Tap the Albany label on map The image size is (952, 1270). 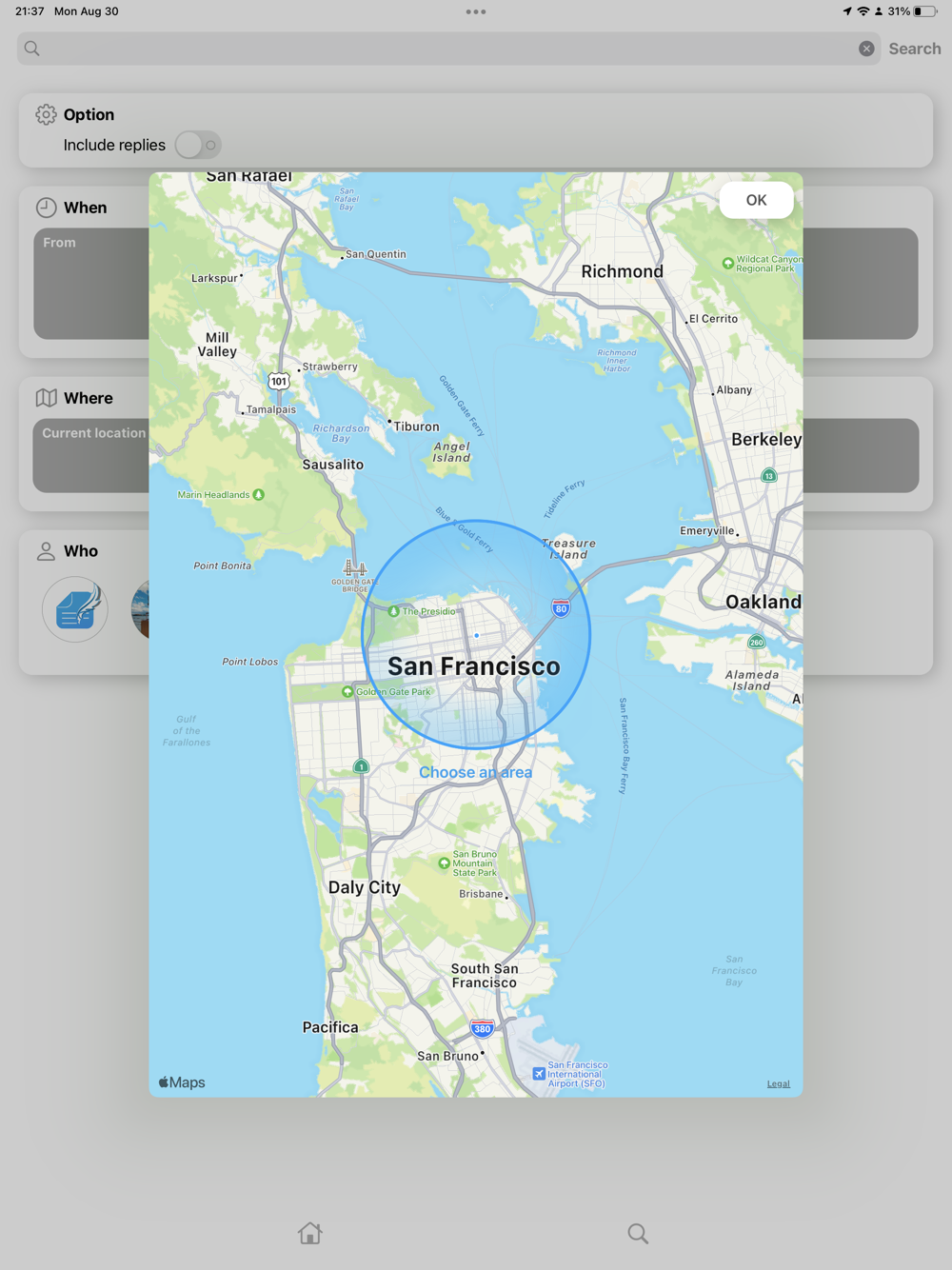coord(734,390)
